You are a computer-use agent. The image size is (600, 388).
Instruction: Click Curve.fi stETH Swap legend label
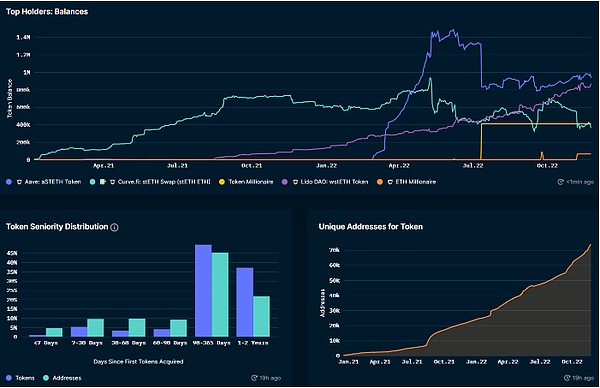coord(164,182)
